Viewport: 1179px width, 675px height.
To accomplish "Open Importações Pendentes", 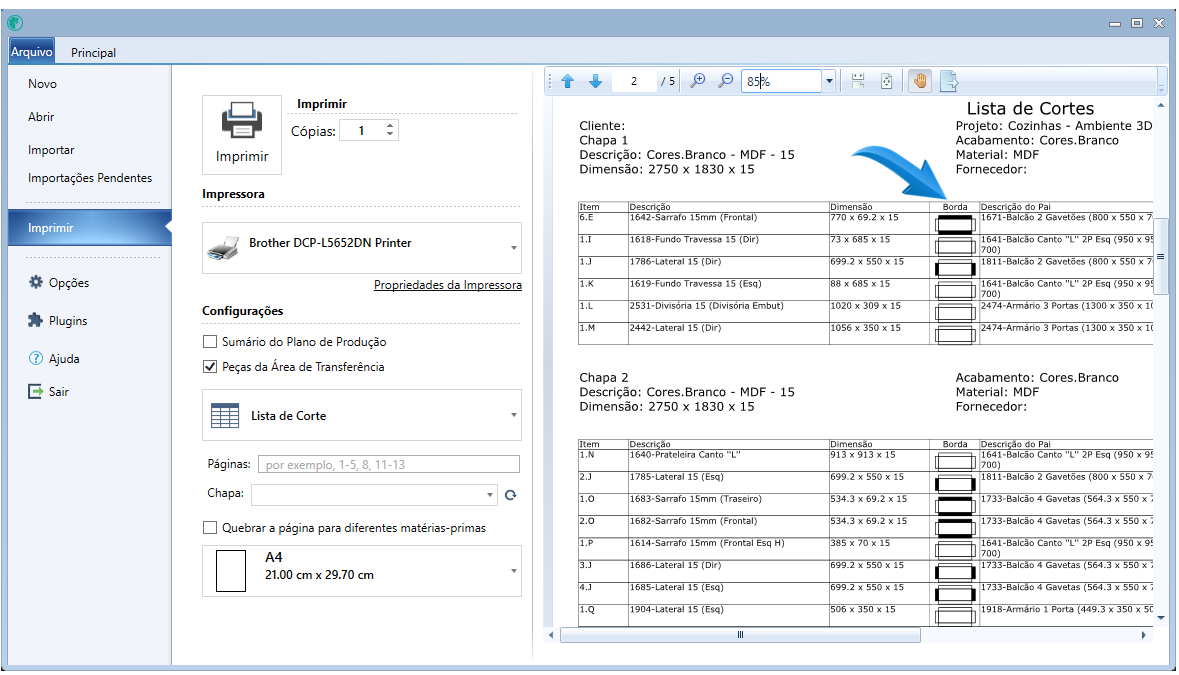I will [89, 177].
